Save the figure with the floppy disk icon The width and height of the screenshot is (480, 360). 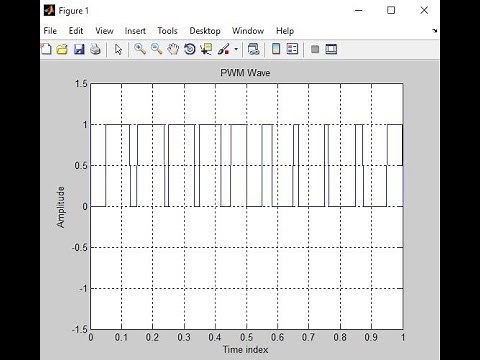click(x=79, y=49)
